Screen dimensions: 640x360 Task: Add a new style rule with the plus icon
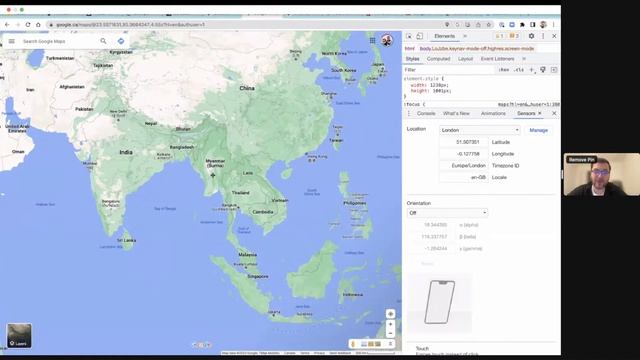click(x=531, y=70)
